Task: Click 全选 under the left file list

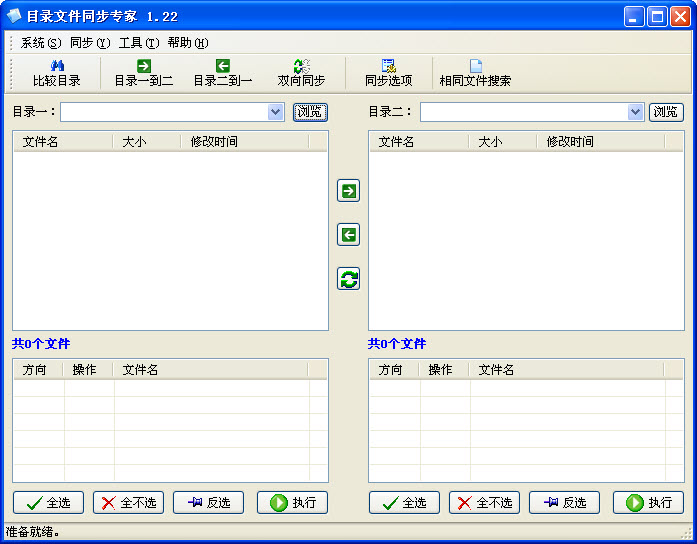Action: pyautogui.click(x=48, y=503)
